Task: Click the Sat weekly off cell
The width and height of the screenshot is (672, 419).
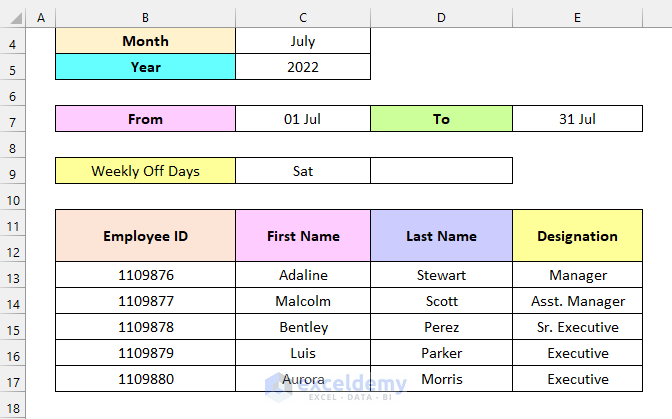Action: coord(303,171)
